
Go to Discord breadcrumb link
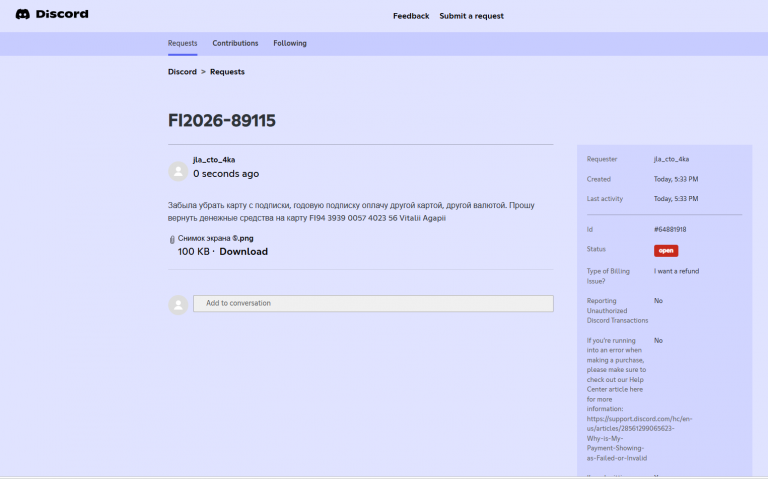click(182, 72)
